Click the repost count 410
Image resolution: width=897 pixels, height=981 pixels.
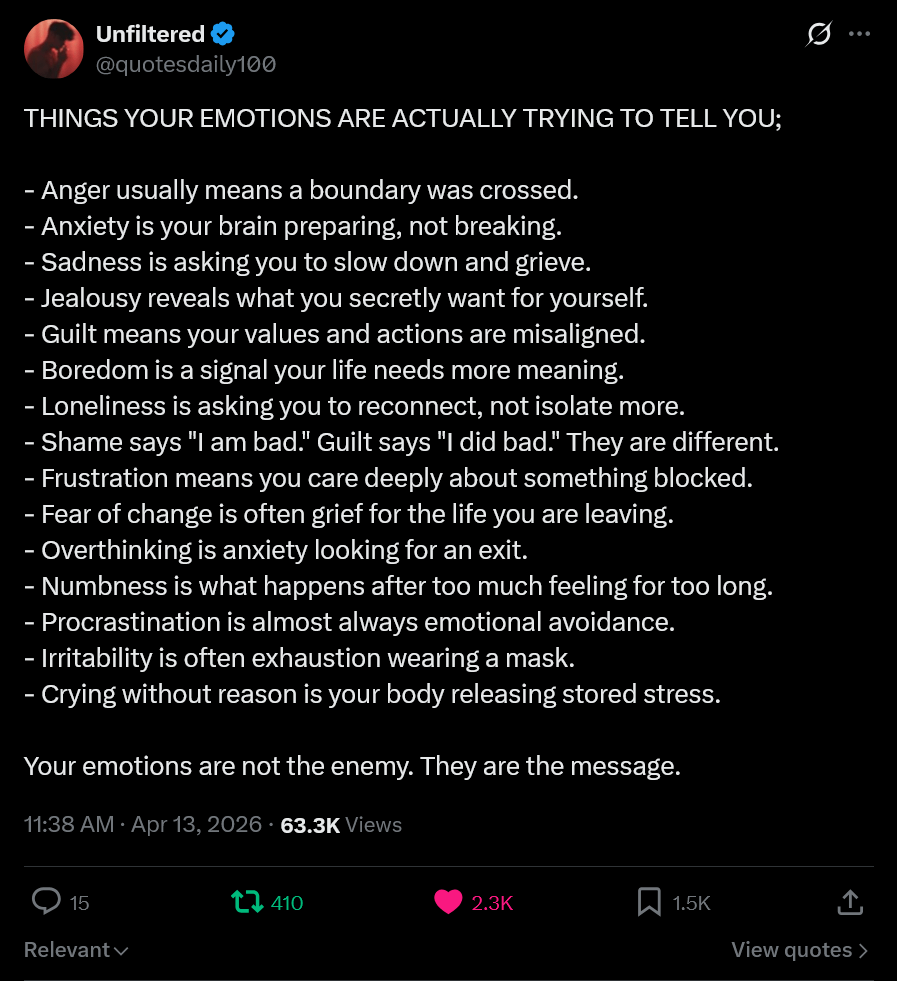pos(287,903)
